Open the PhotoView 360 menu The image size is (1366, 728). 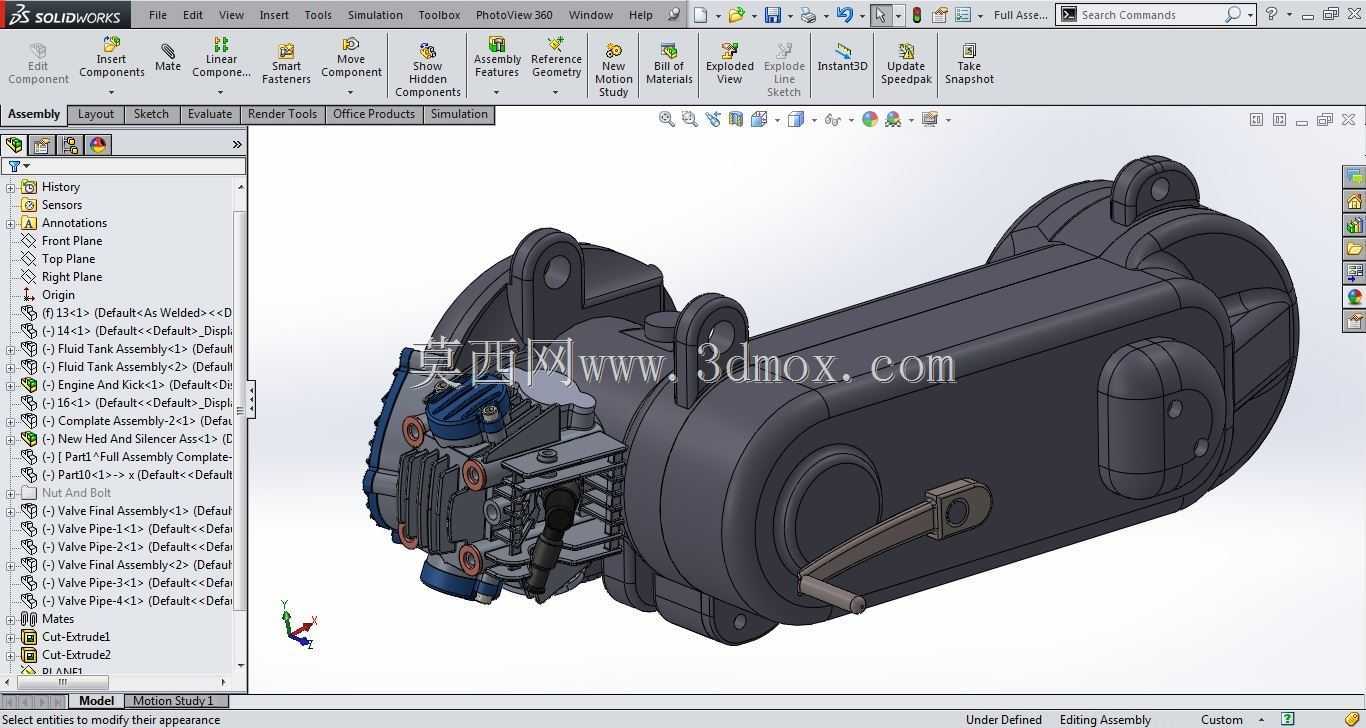[514, 15]
